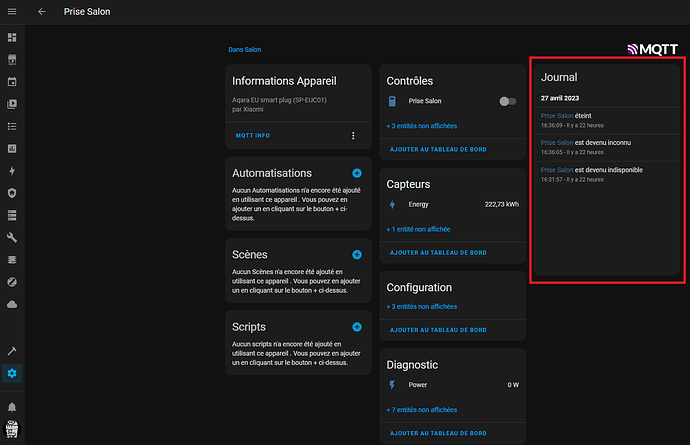
Task: Click the 16:31:57 log timestamp
Action: click(x=551, y=180)
